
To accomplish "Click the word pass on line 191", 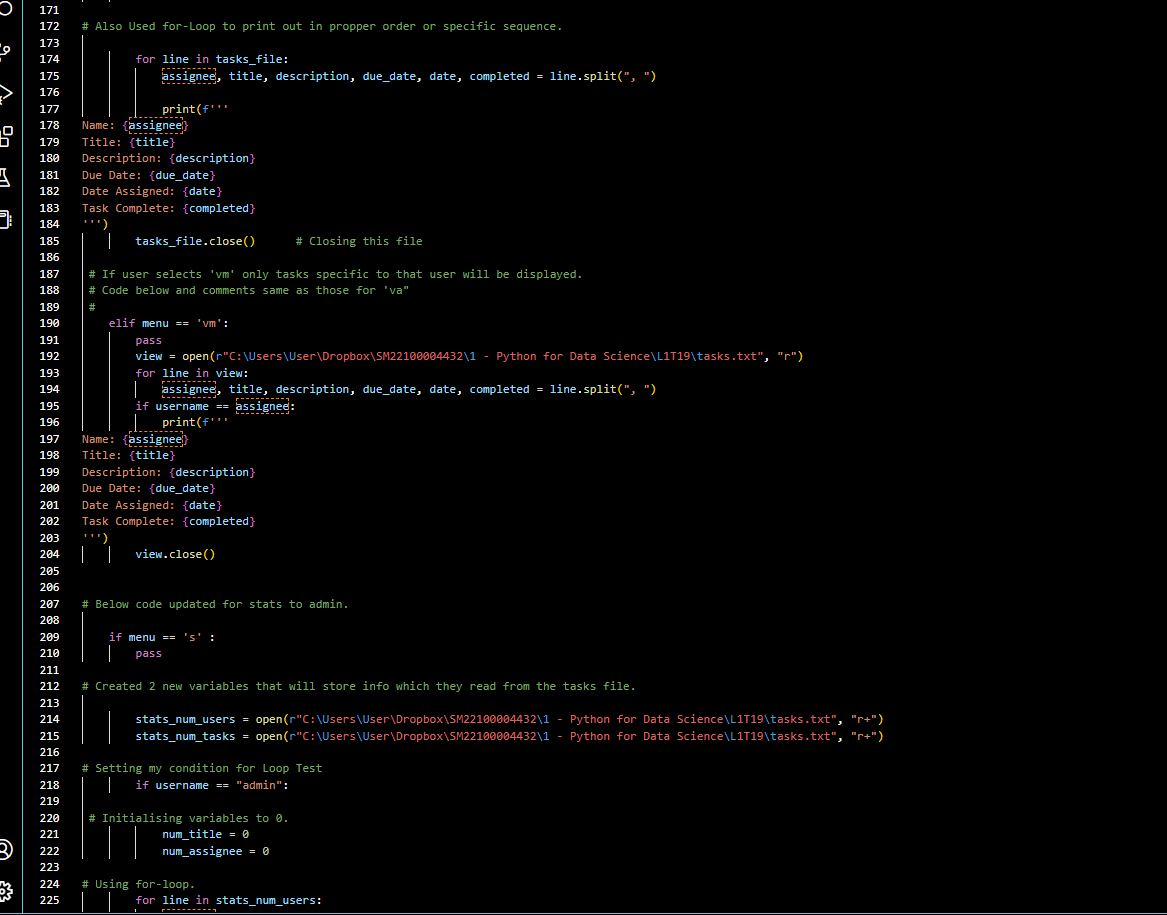I will click(148, 339).
